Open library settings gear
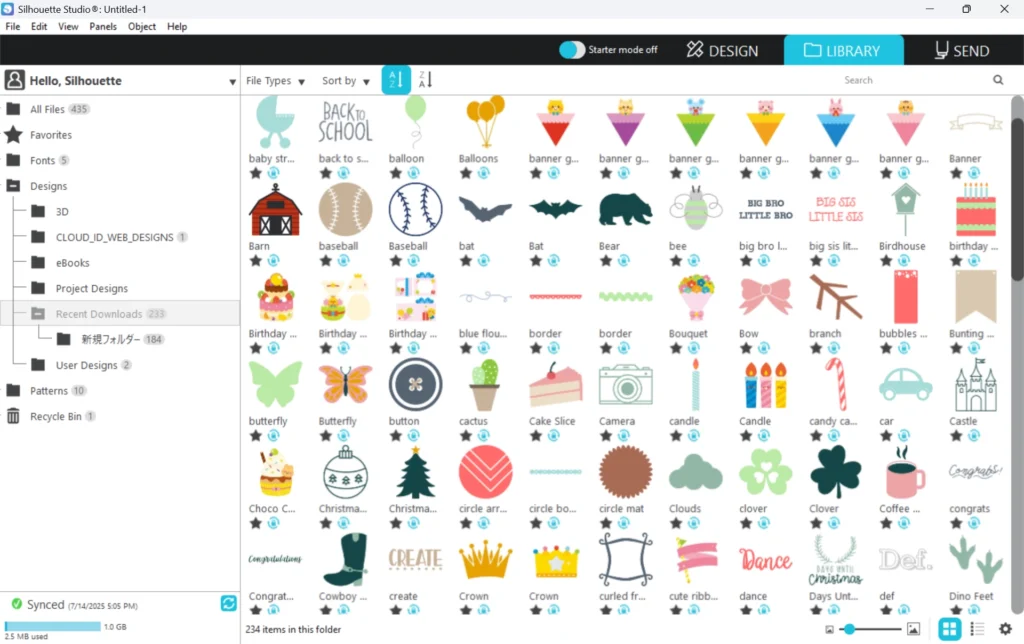Screen dimensions: 1024x644 coord(1006,629)
